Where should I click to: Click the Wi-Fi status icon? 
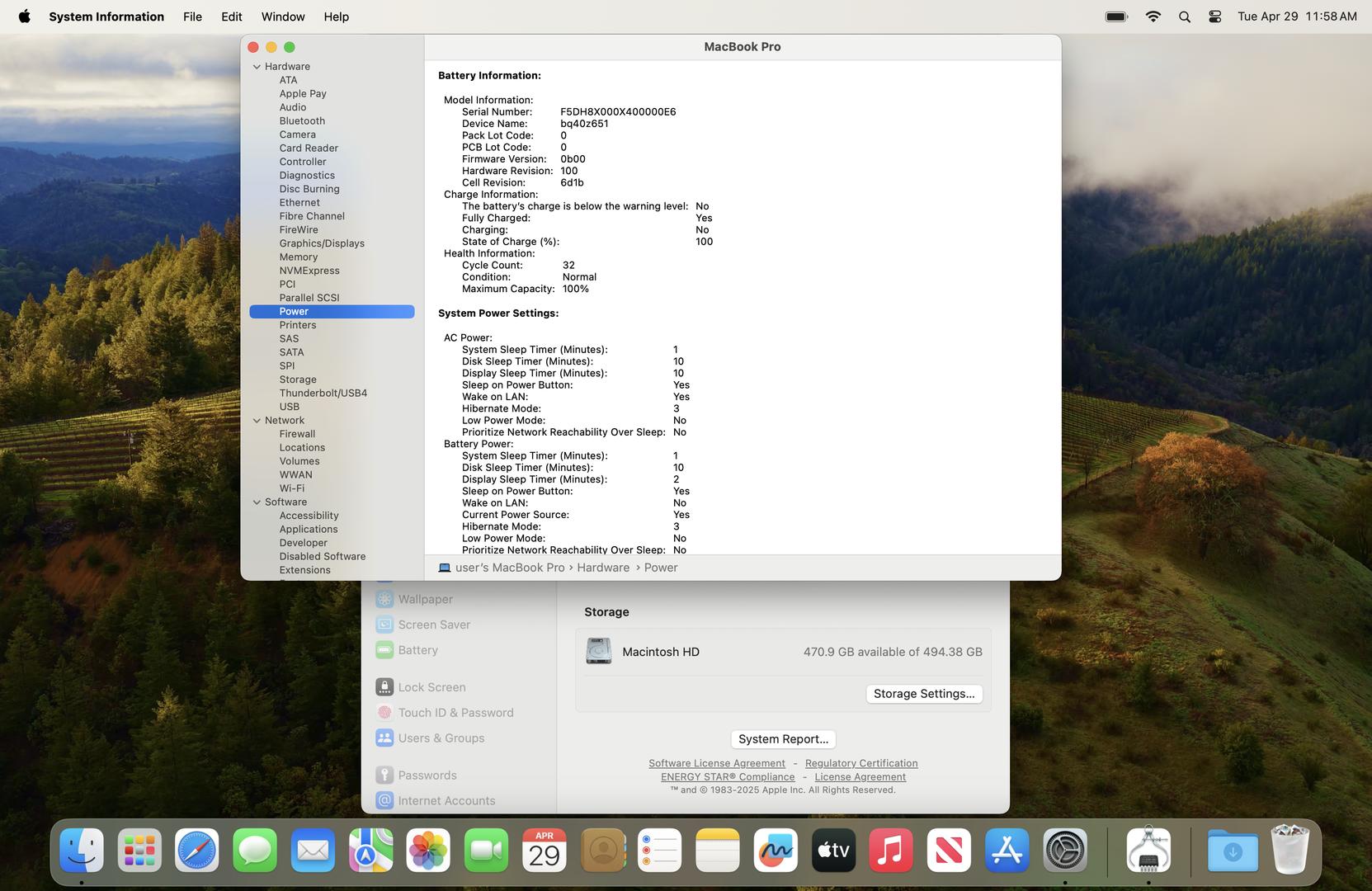pyautogui.click(x=1153, y=16)
